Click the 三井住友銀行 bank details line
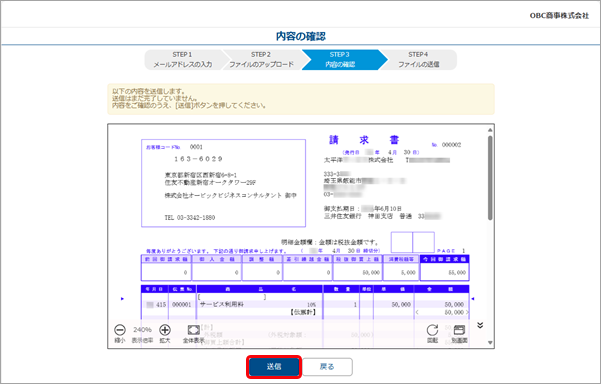The height and width of the screenshot is (384, 601). (382, 216)
